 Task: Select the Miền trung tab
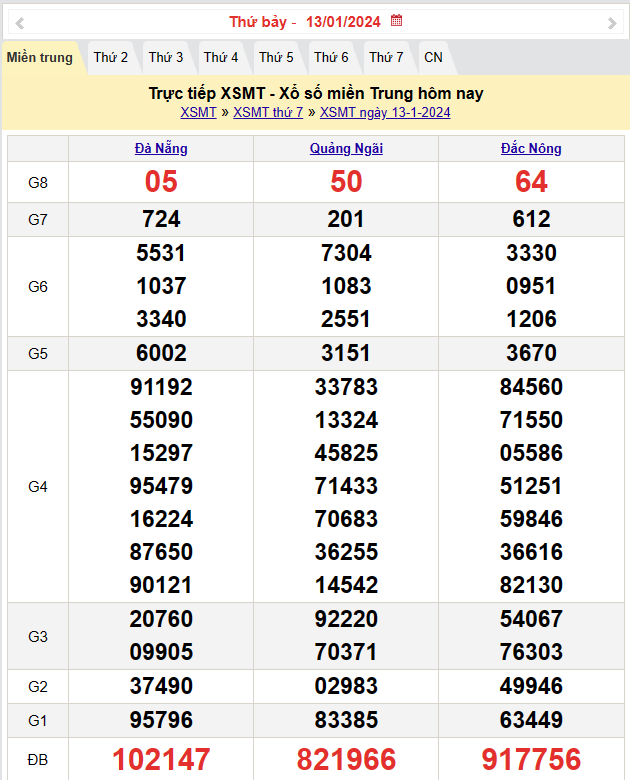click(x=40, y=58)
